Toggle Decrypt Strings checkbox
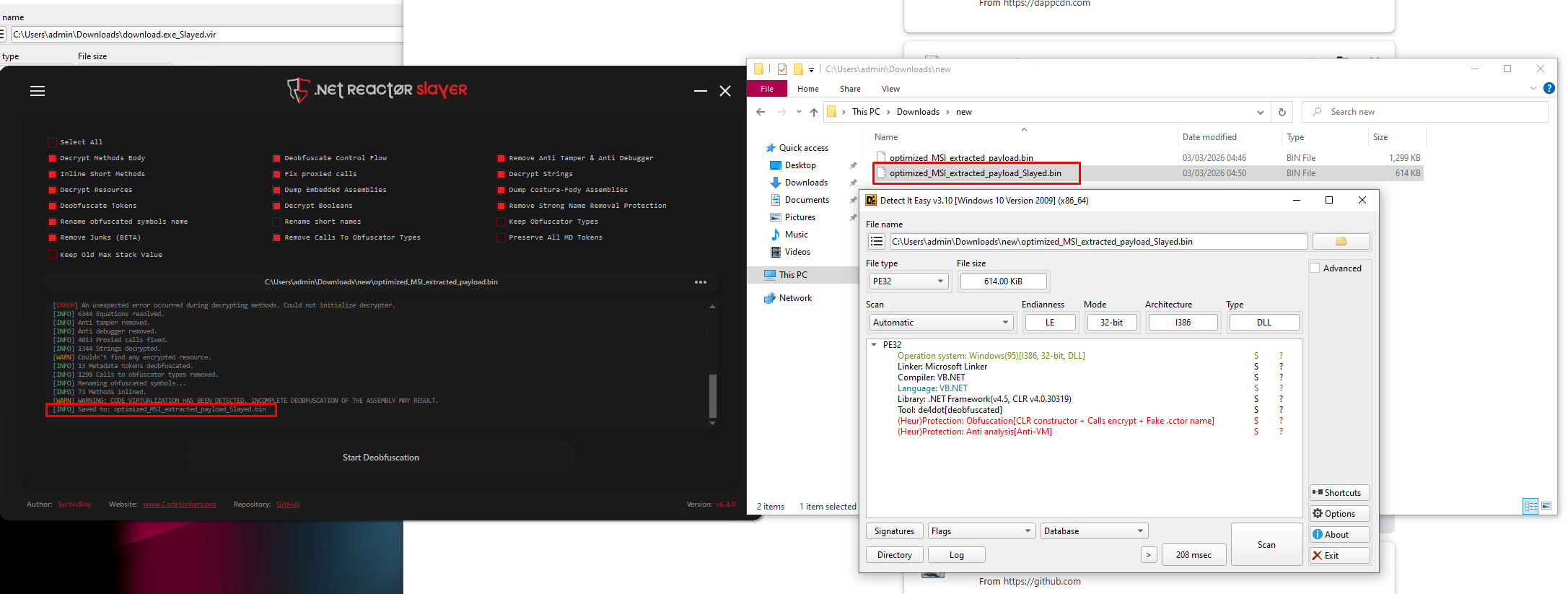This screenshot has width=1568, height=594. tap(501, 174)
